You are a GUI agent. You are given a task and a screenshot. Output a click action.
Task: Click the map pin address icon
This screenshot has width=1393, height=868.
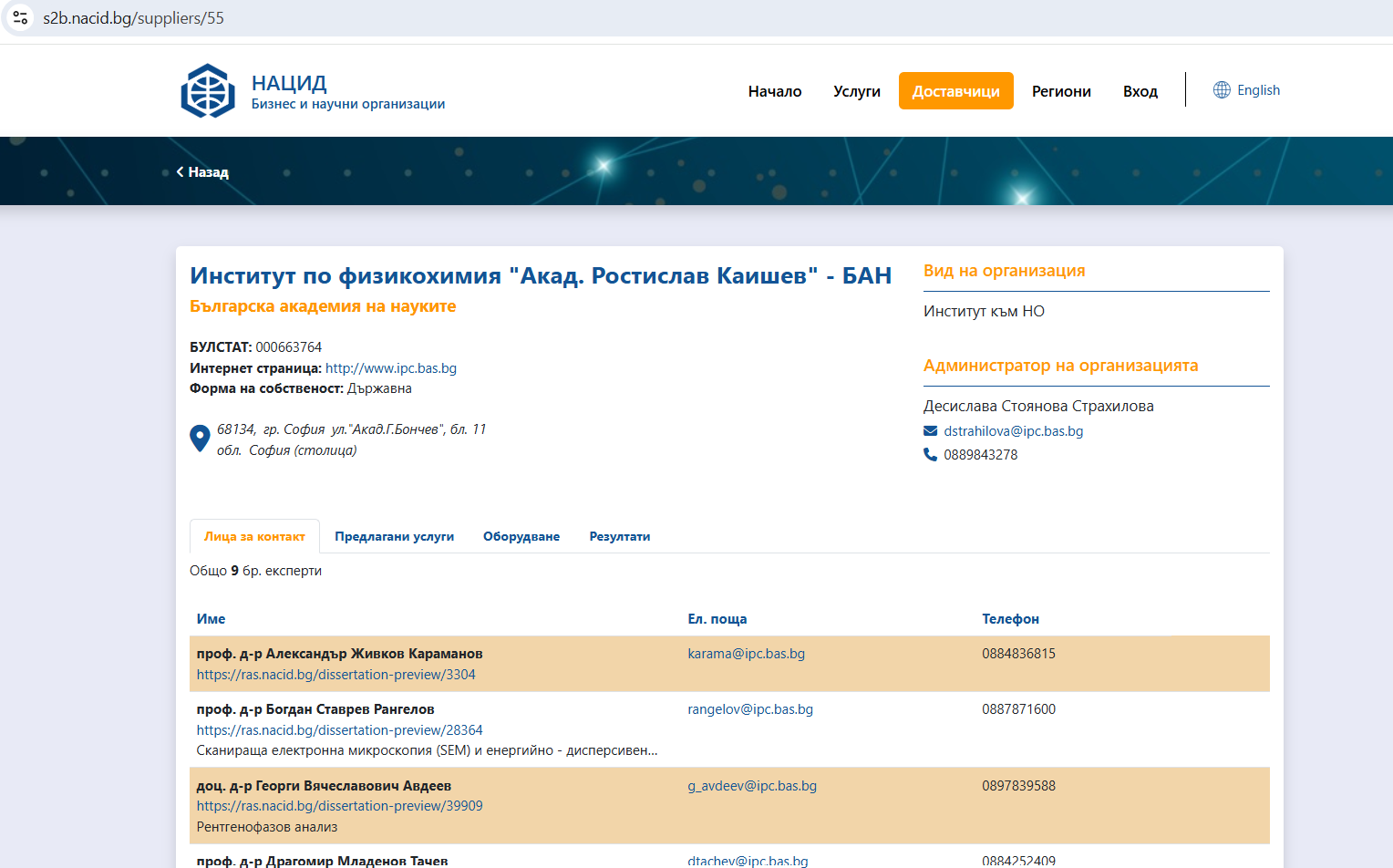click(x=200, y=439)
